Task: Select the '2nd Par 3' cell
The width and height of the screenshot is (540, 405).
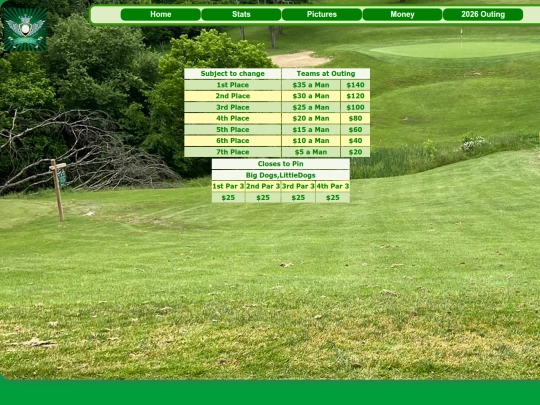Action: (263, 186)
